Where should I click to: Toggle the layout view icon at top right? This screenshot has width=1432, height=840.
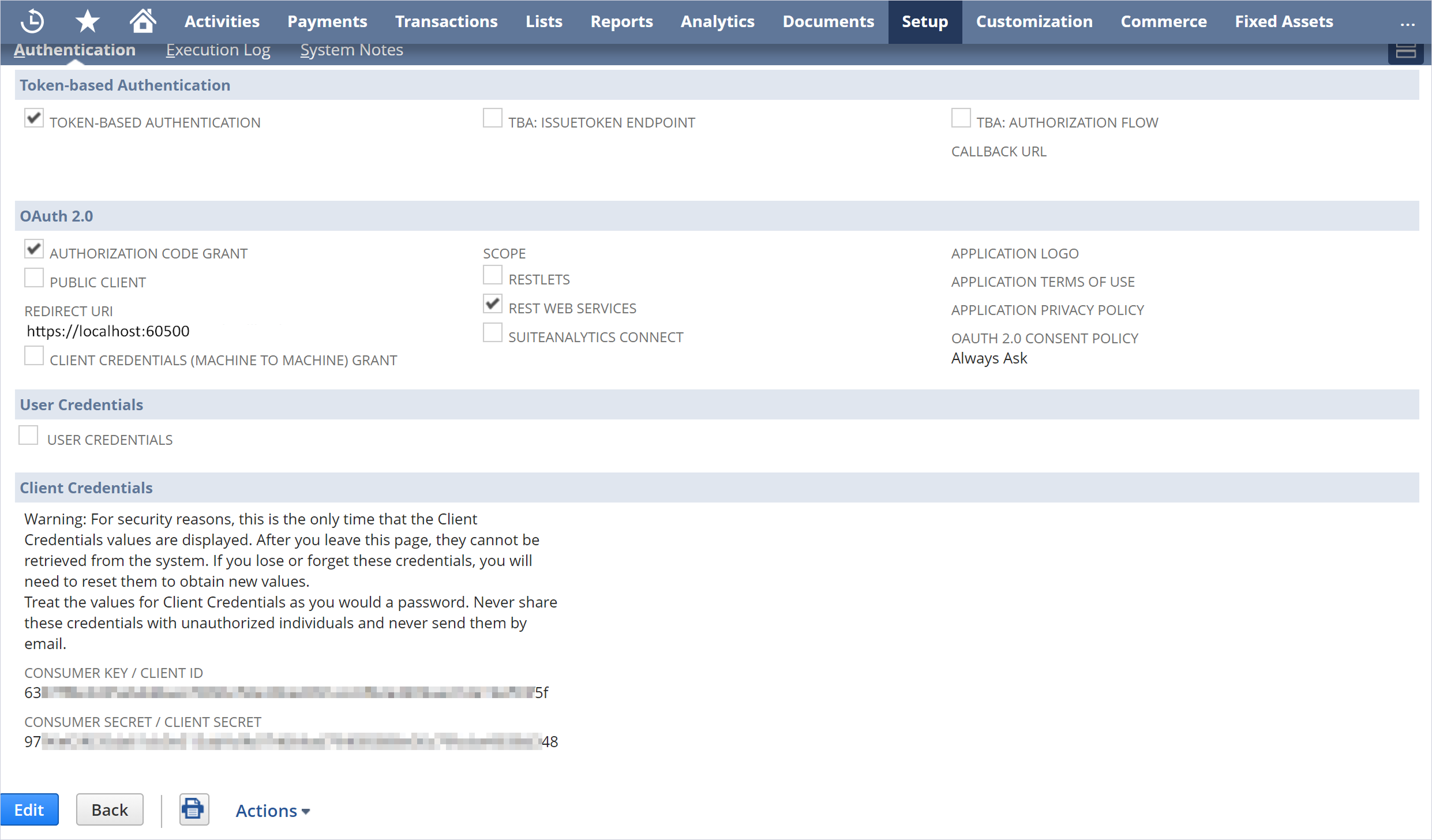click(x=1405, y=53)
